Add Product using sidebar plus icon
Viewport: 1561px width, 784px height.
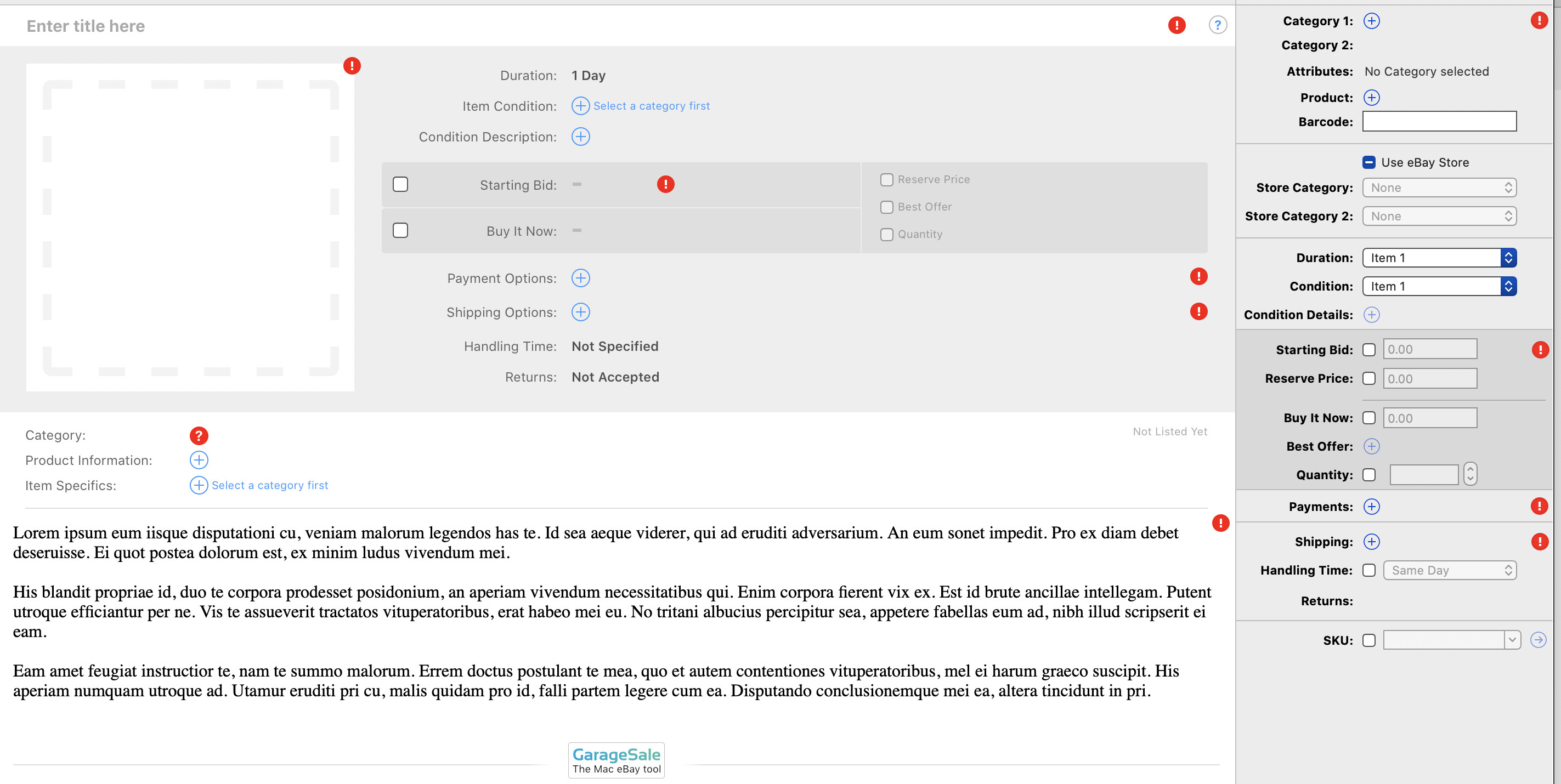pyautogui.click(x=1371, y=98)
